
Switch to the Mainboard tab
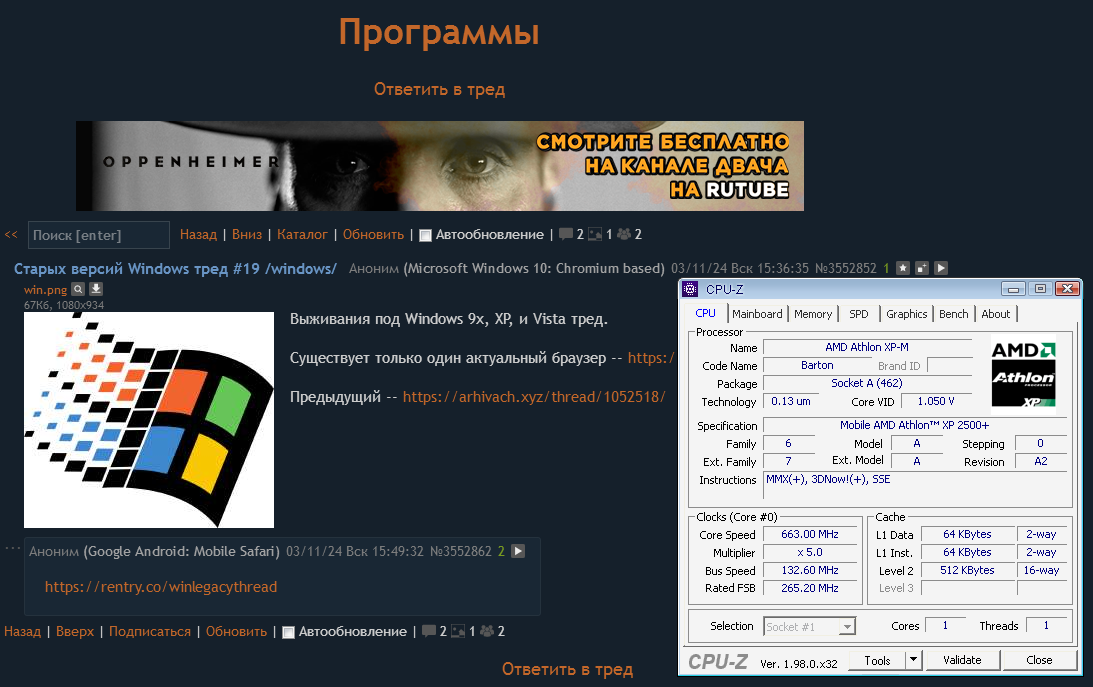coord(758,314)
